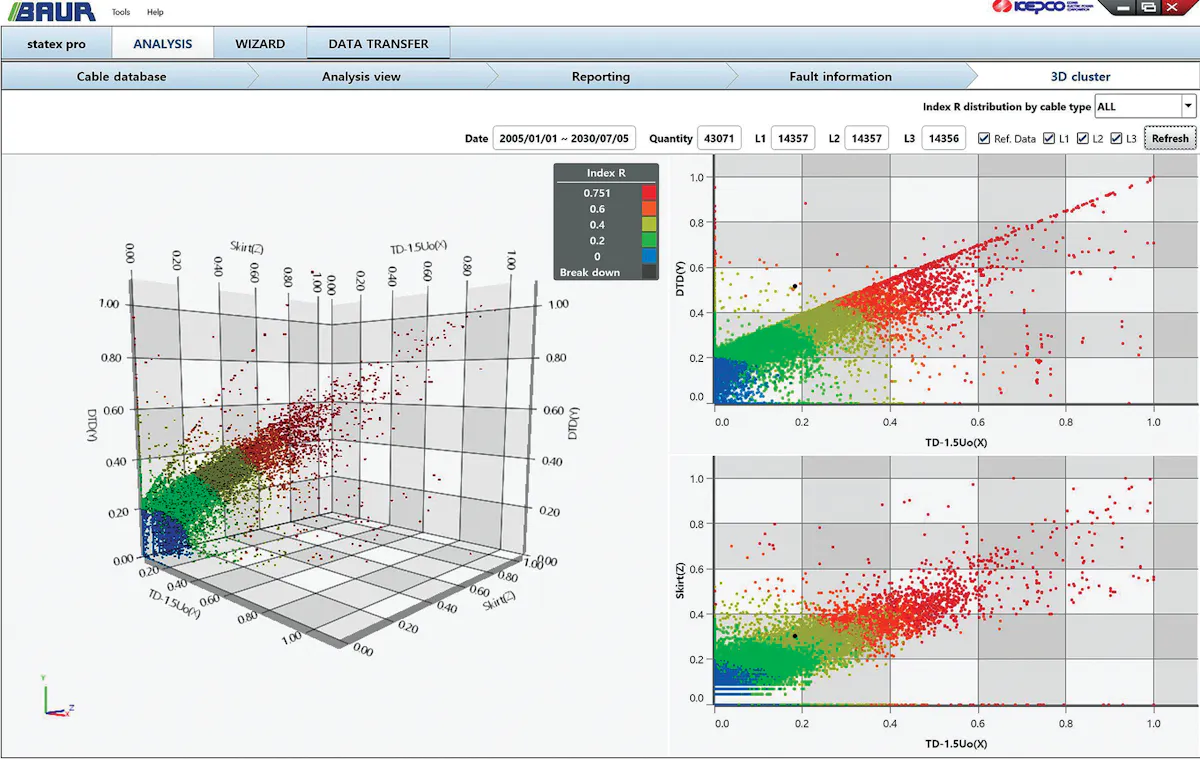
Task: Open the Tools menu
Action: (121, 12)
